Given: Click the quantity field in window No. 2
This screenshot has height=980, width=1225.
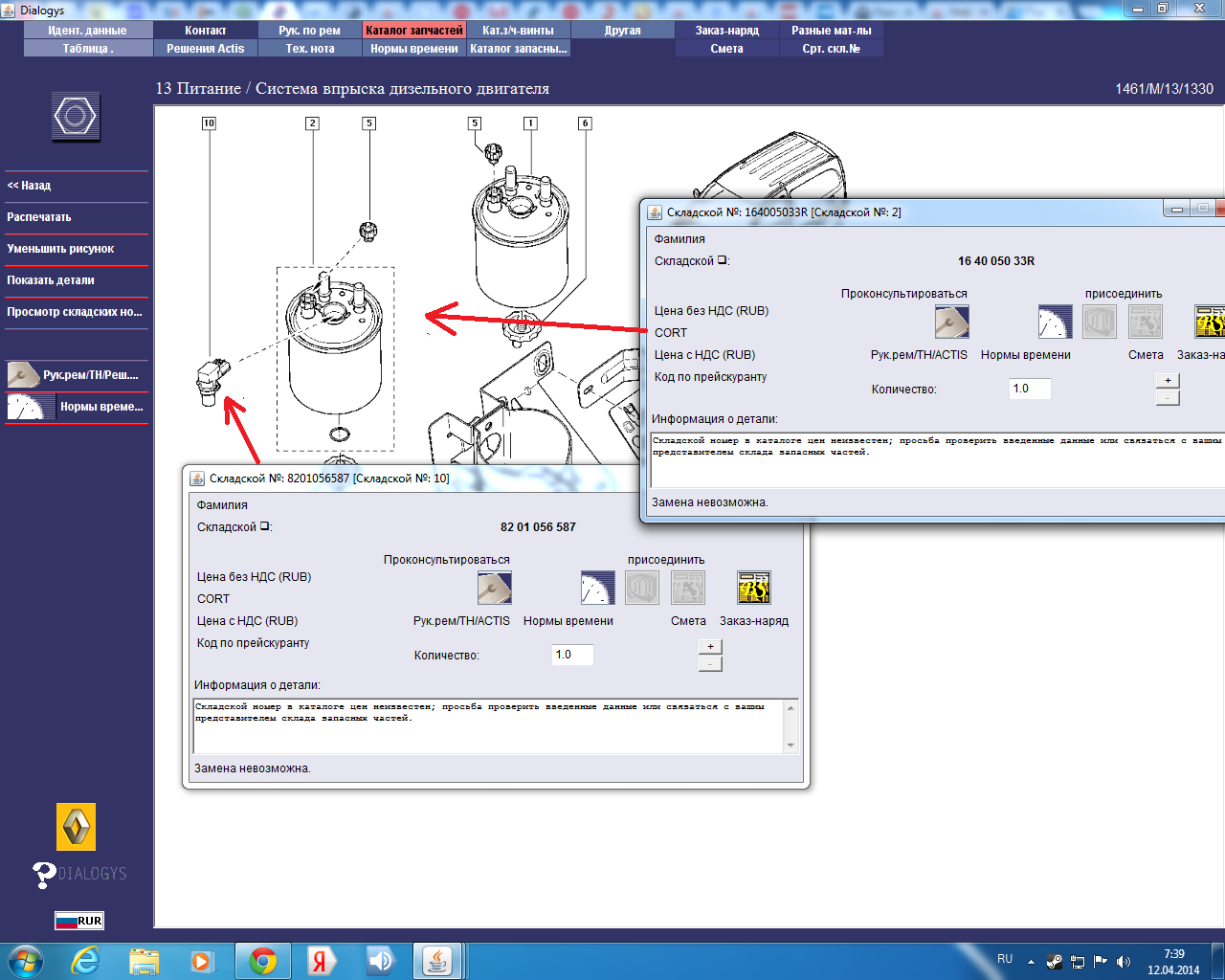Looking at the screenshot, I should pyautogui.click(x=1030, y=389).
